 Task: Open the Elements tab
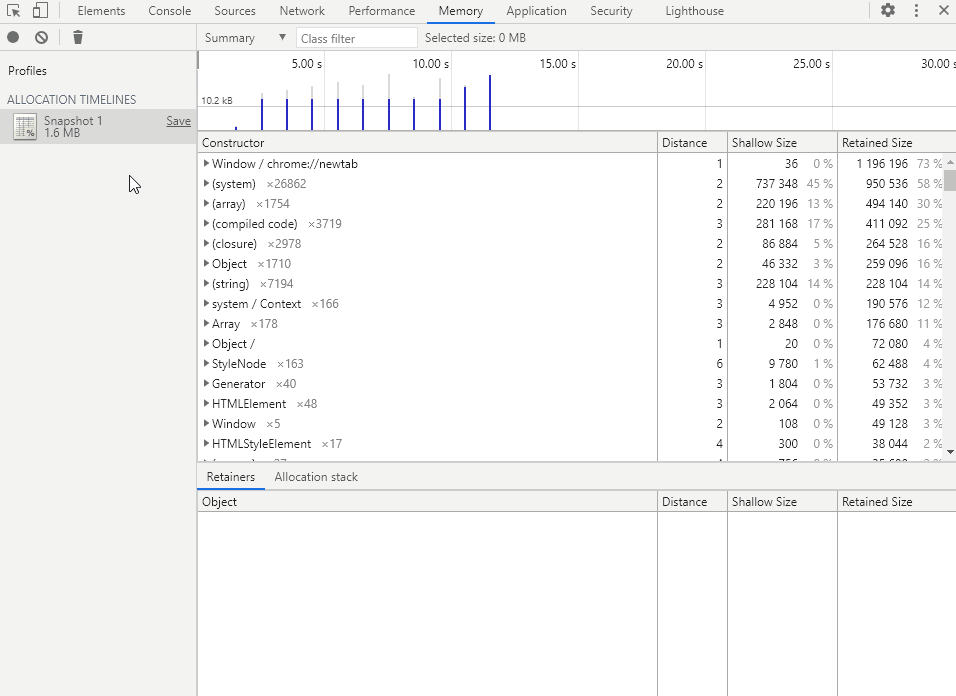click(101, 11)
